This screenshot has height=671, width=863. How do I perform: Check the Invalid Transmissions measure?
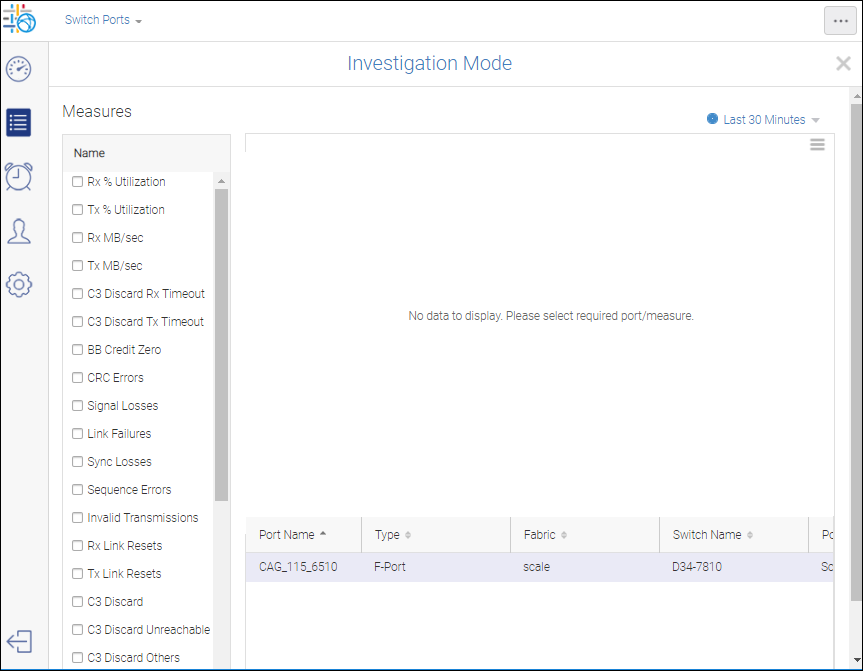[78, 518]
